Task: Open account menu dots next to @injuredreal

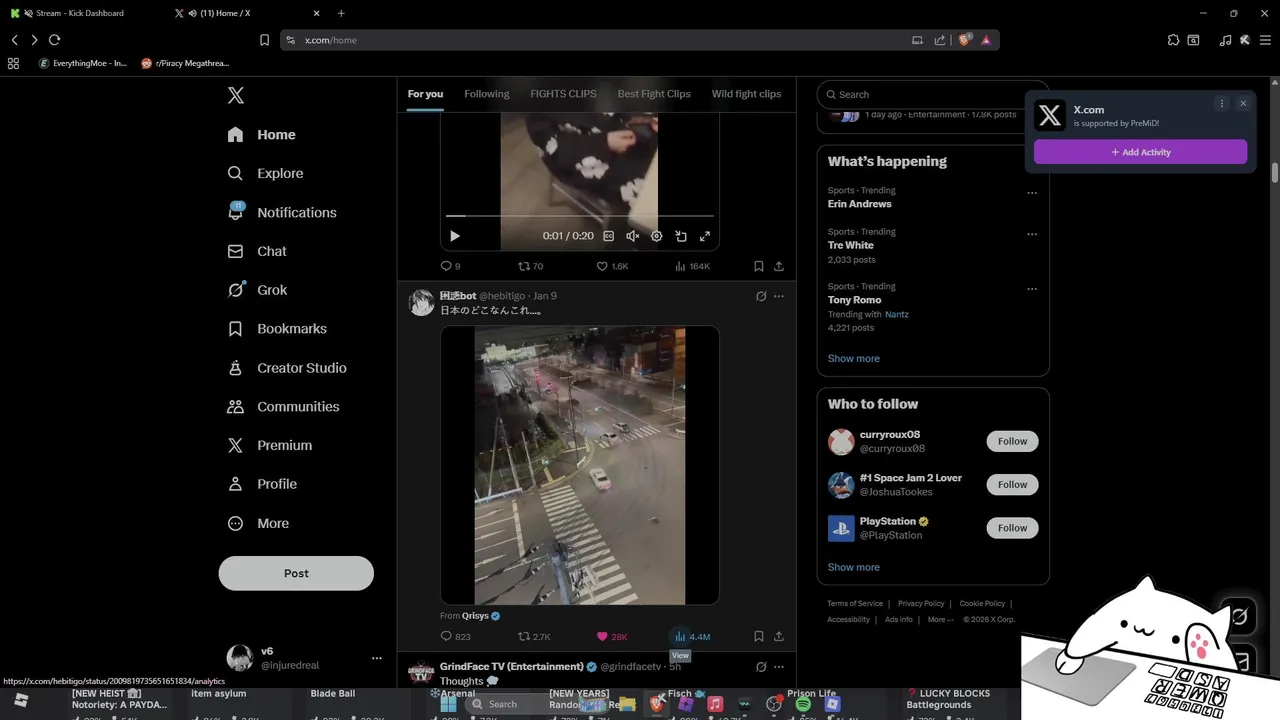Action: pos(377,658)
